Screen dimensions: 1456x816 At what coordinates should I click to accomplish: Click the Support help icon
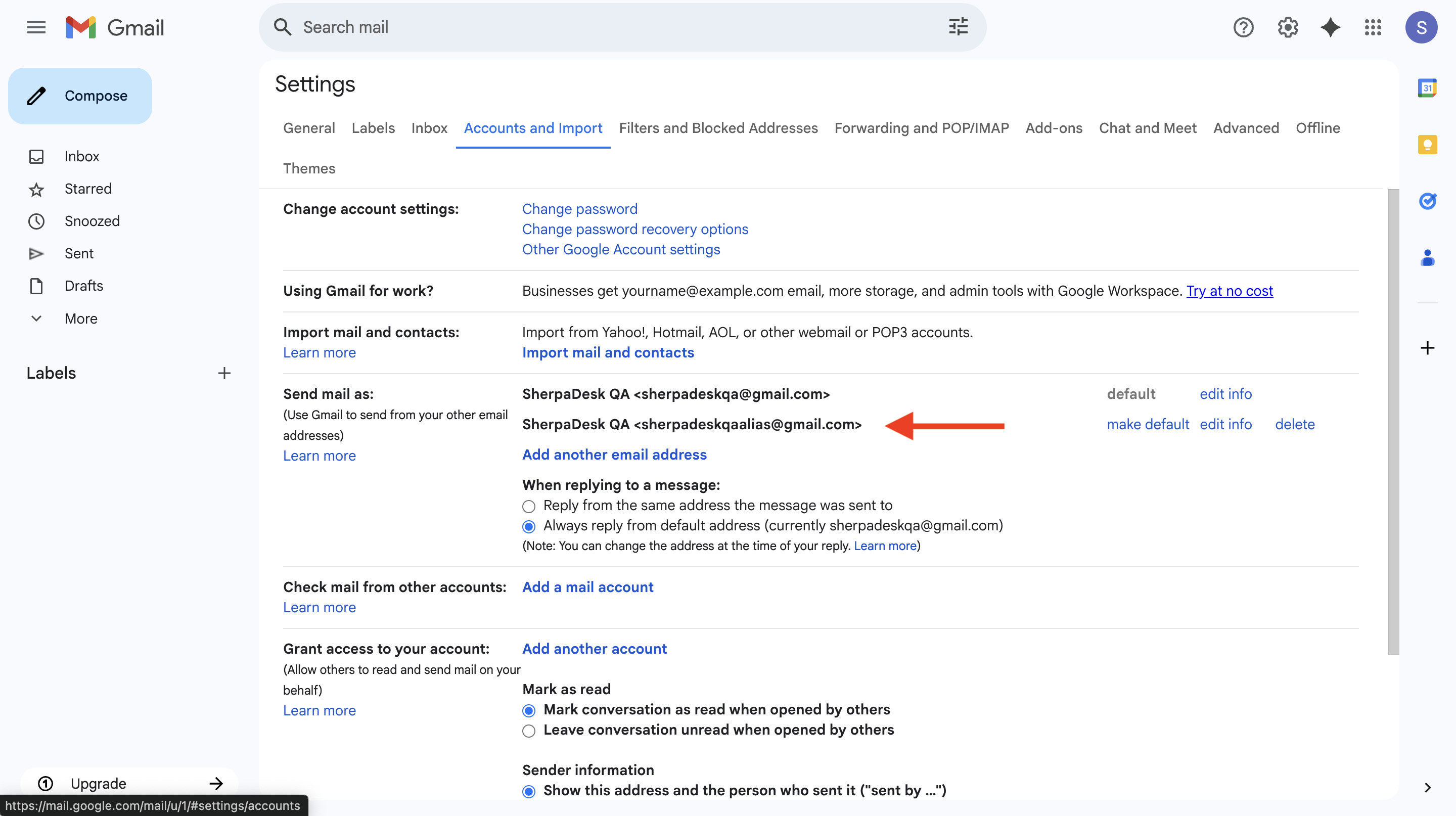tap(1243, 27)
